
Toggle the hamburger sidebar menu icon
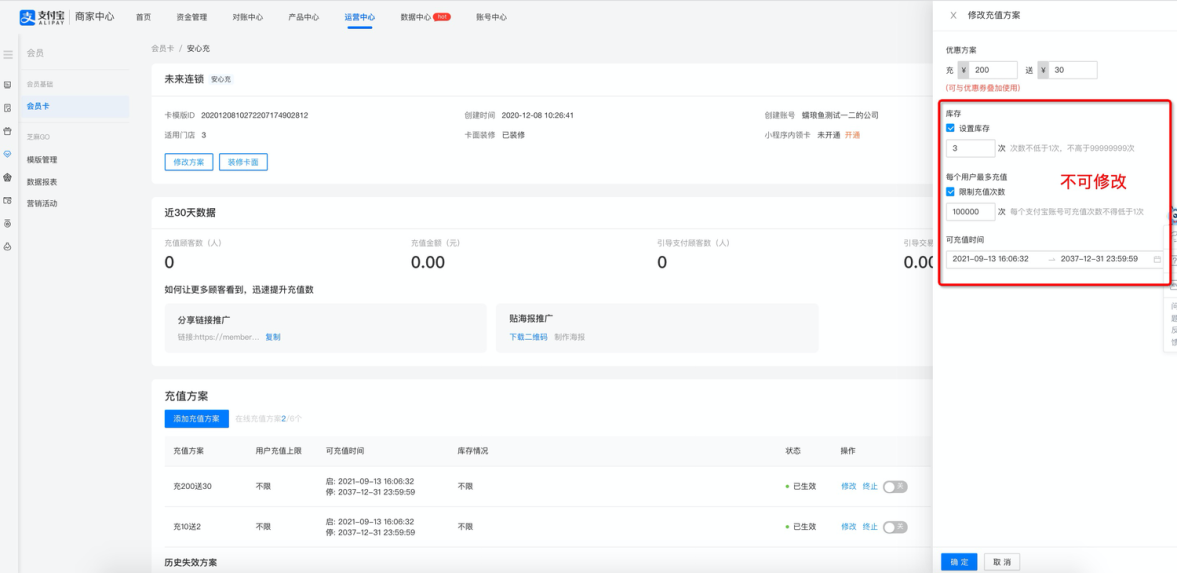[x=8, y=55]
